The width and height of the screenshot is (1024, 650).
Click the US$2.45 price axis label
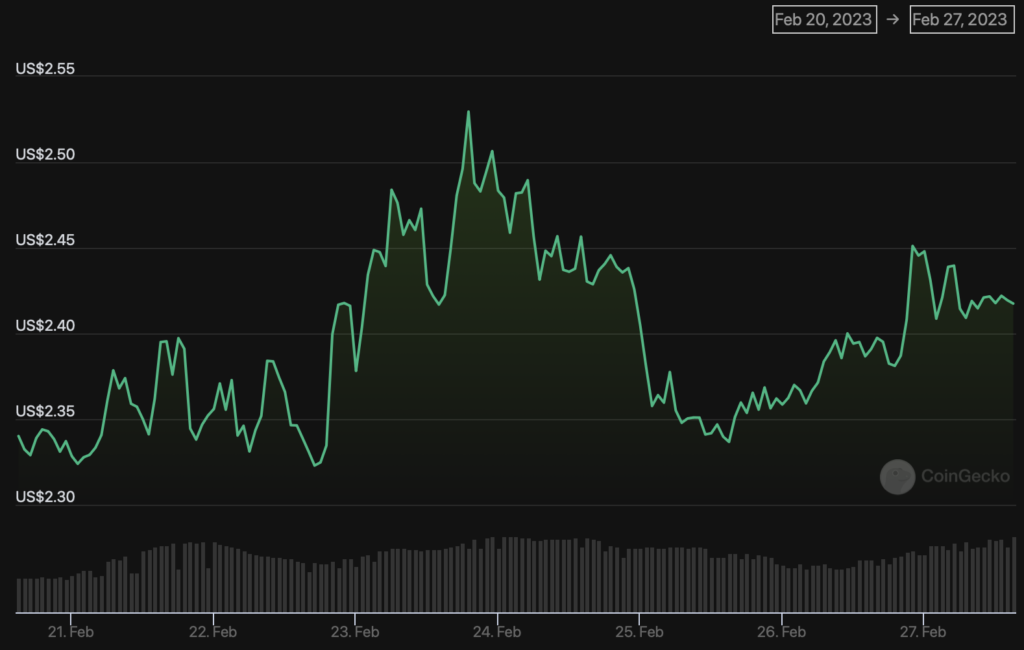point(45,240)
